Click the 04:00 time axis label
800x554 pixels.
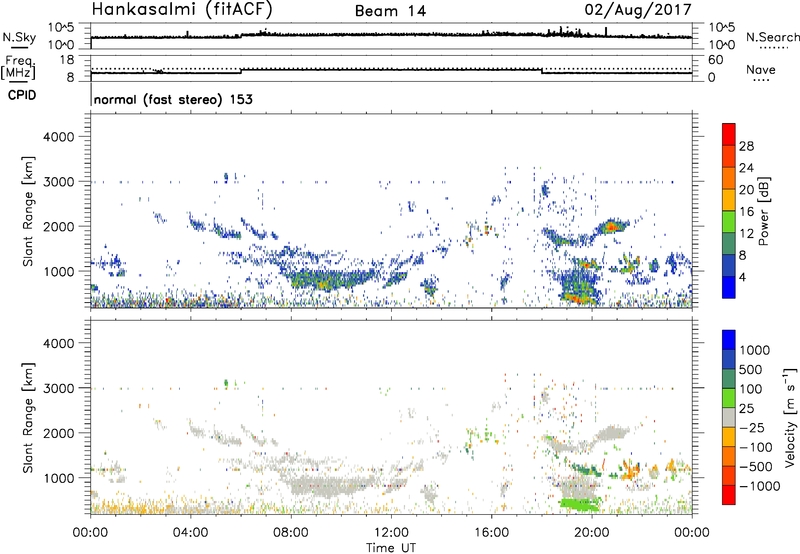click(190, 533)
